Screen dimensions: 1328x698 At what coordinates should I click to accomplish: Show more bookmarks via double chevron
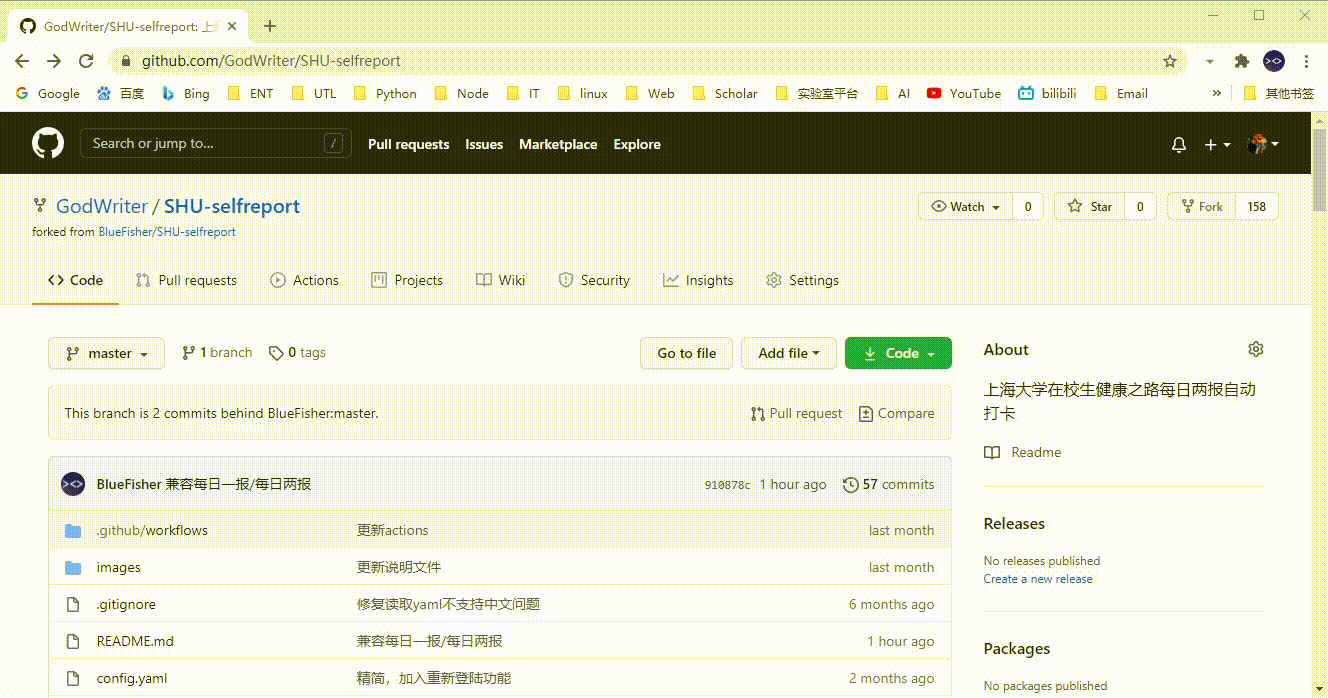(x=1216, y=93)
